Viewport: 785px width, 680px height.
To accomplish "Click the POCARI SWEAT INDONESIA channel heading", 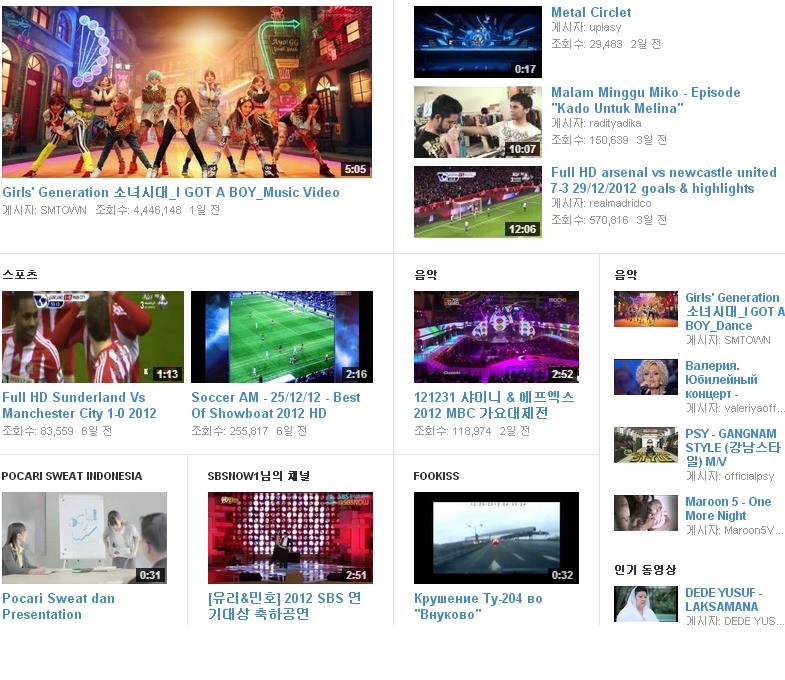I will tap(72, 476).
